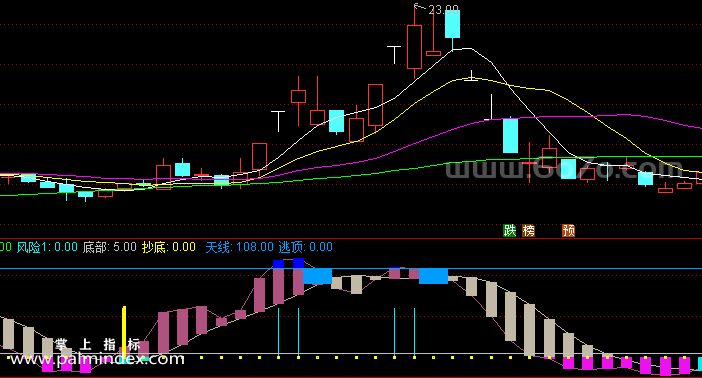Viewport: 702px width, 378px height.
Task: Click the 23.00 high price label
Action: (443, 9)
